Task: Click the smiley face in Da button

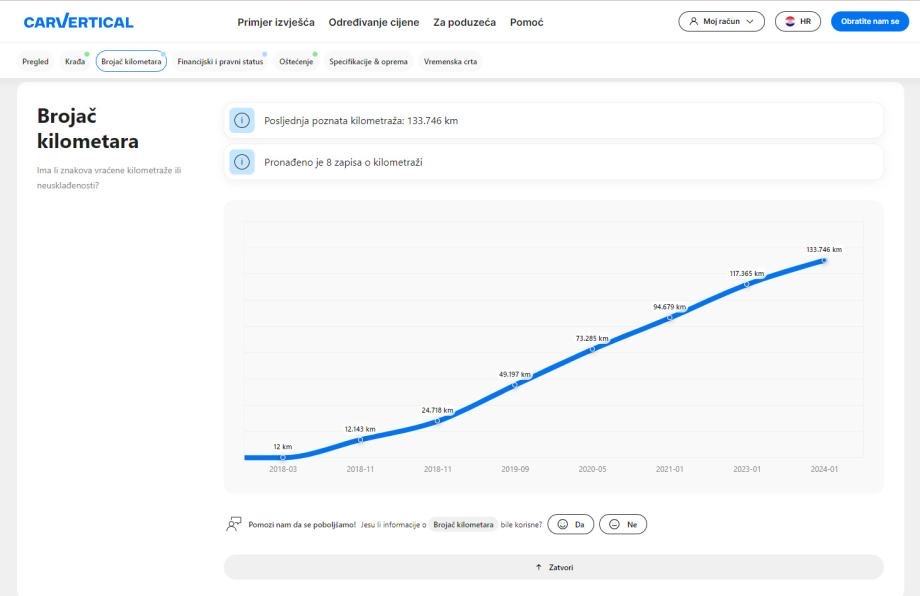Action: (563, 524)
